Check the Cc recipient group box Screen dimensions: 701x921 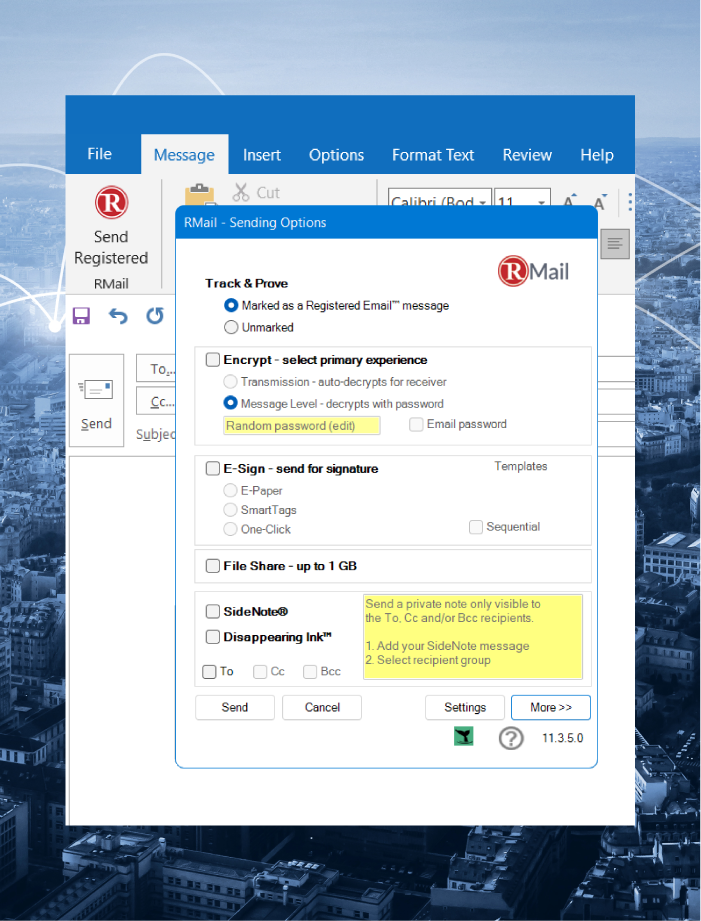pos(260,671)
